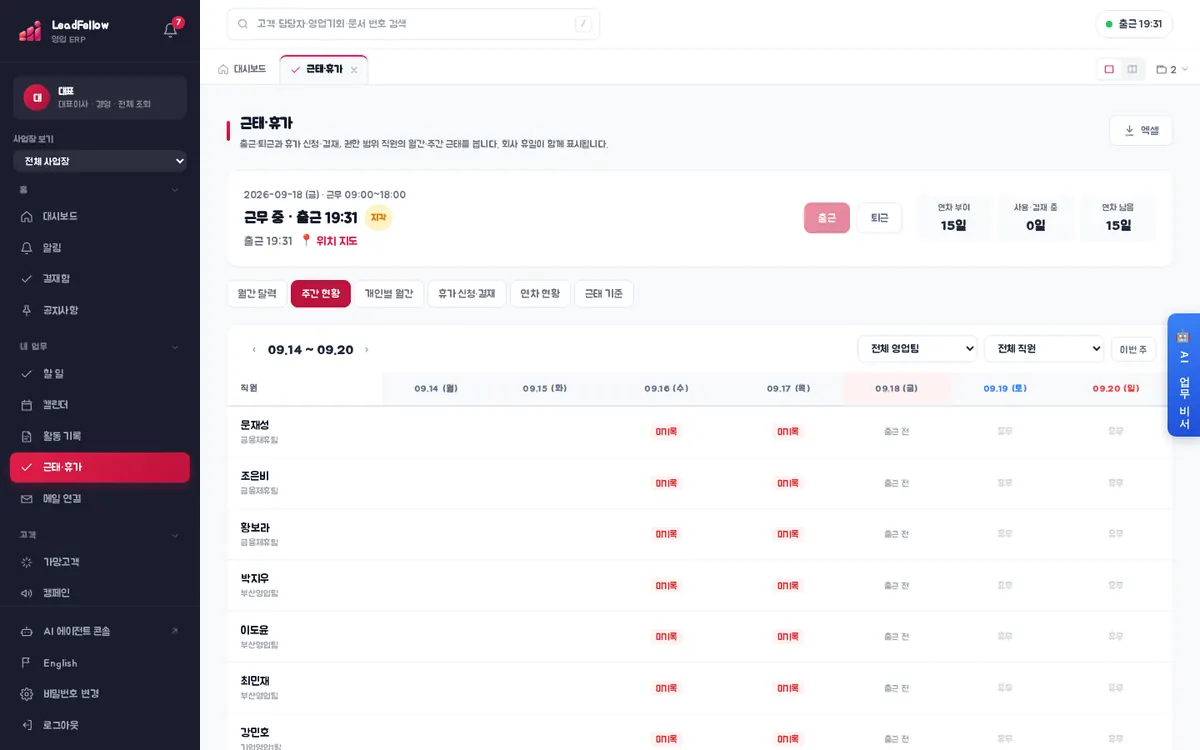Screen dimensions: 1200x750
Task: Click the English language flag icon
Action: [x=27, y=663]
